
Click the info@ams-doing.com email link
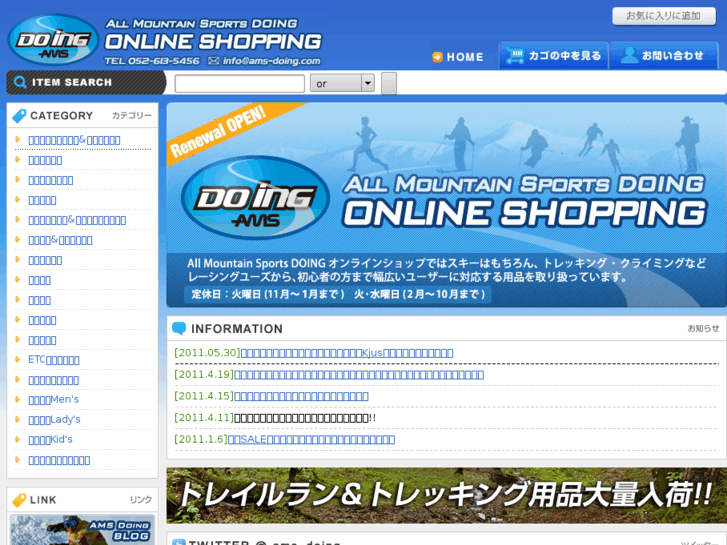(272, 61)
